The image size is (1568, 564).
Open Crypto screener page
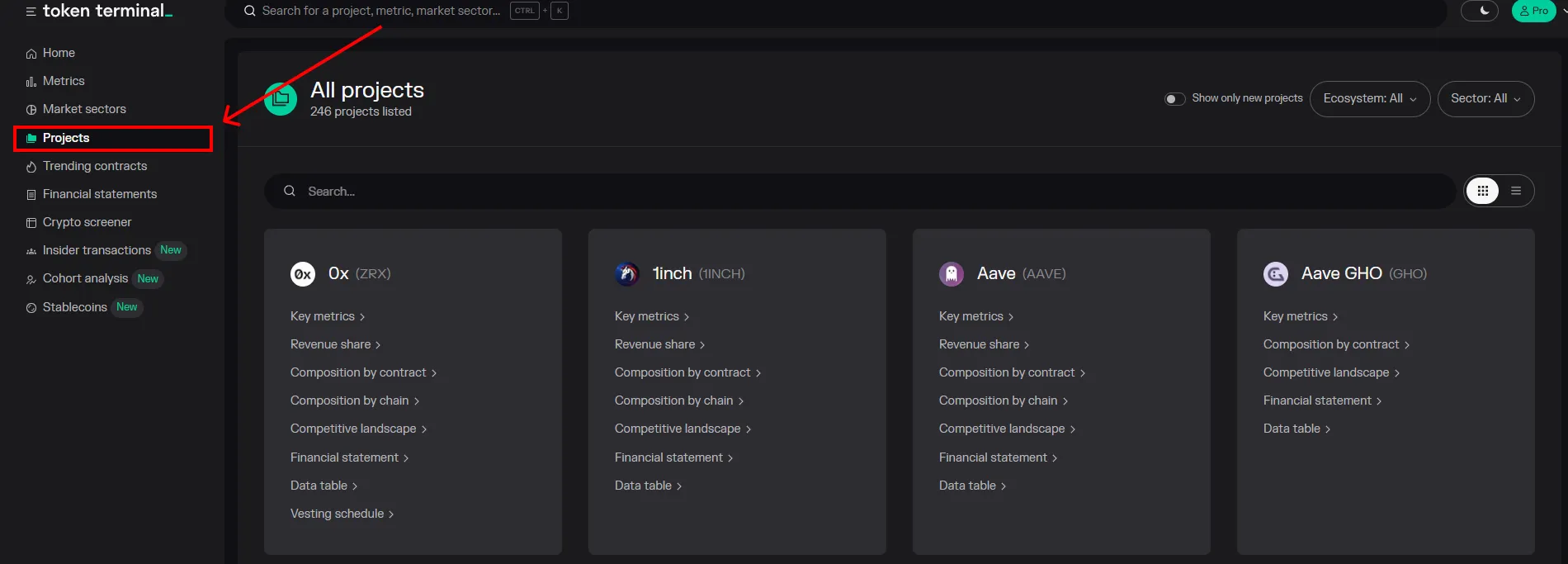[87, 222]
